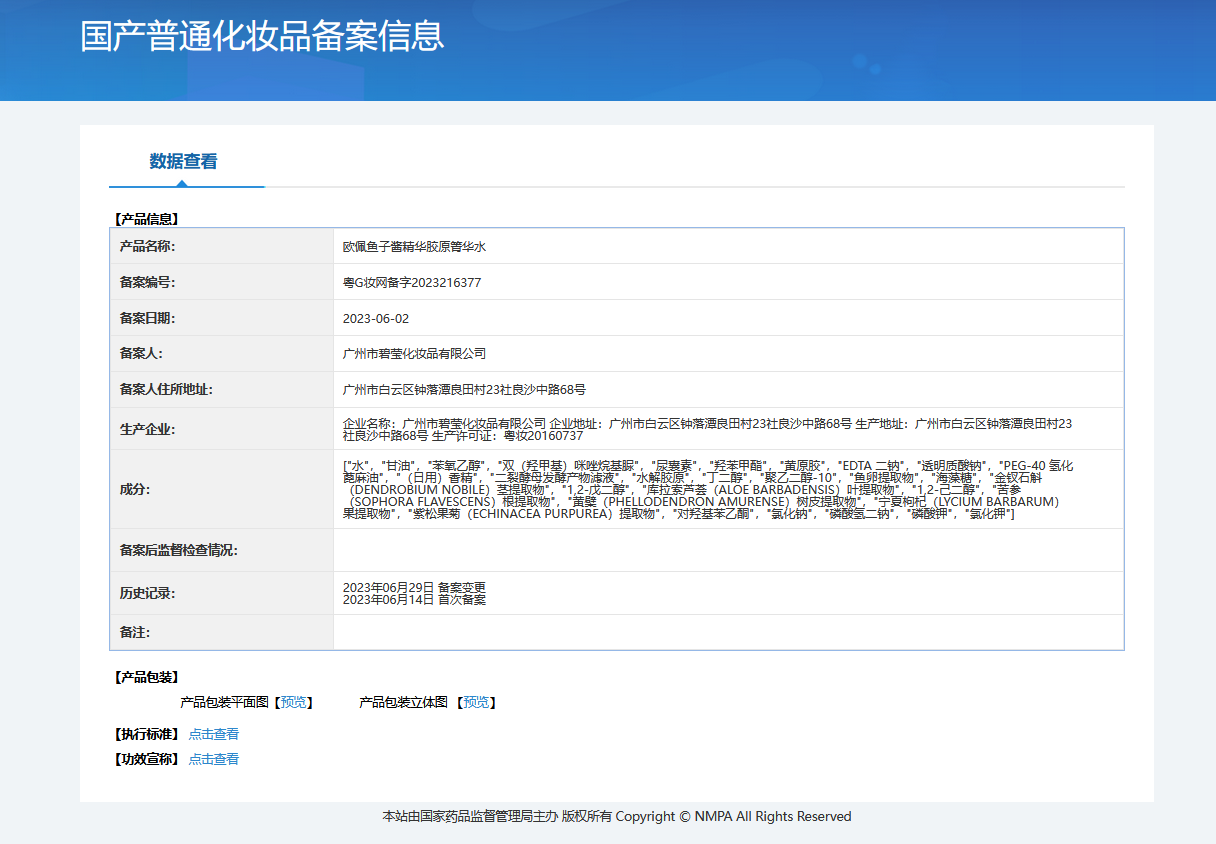Click the 成分 ingredients list text
The image size is (1216, 844).
click(706, 490)
